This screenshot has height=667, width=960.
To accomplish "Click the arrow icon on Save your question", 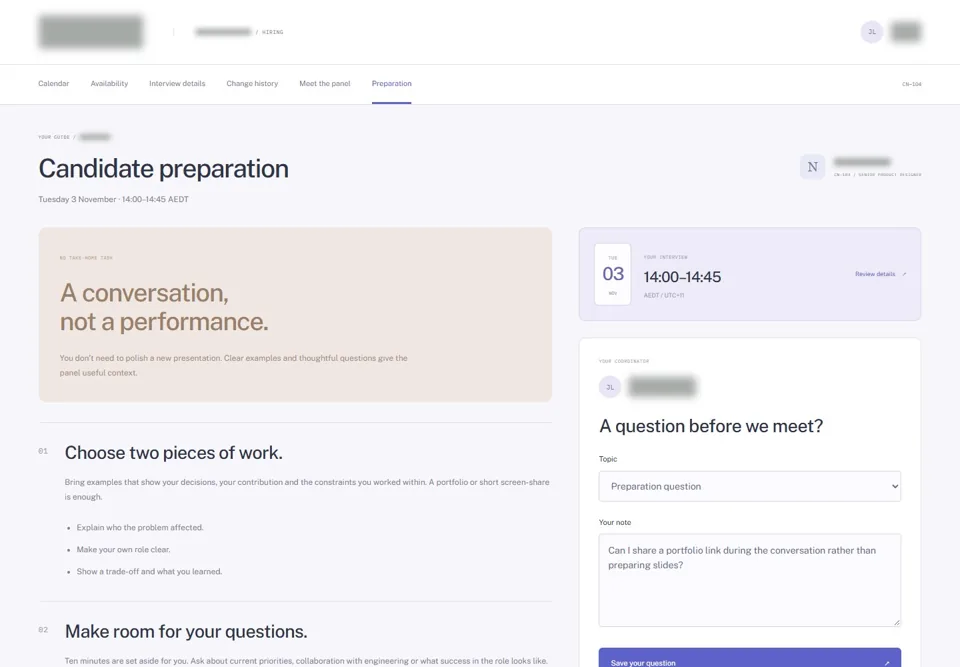I will [x=887, y=663].
